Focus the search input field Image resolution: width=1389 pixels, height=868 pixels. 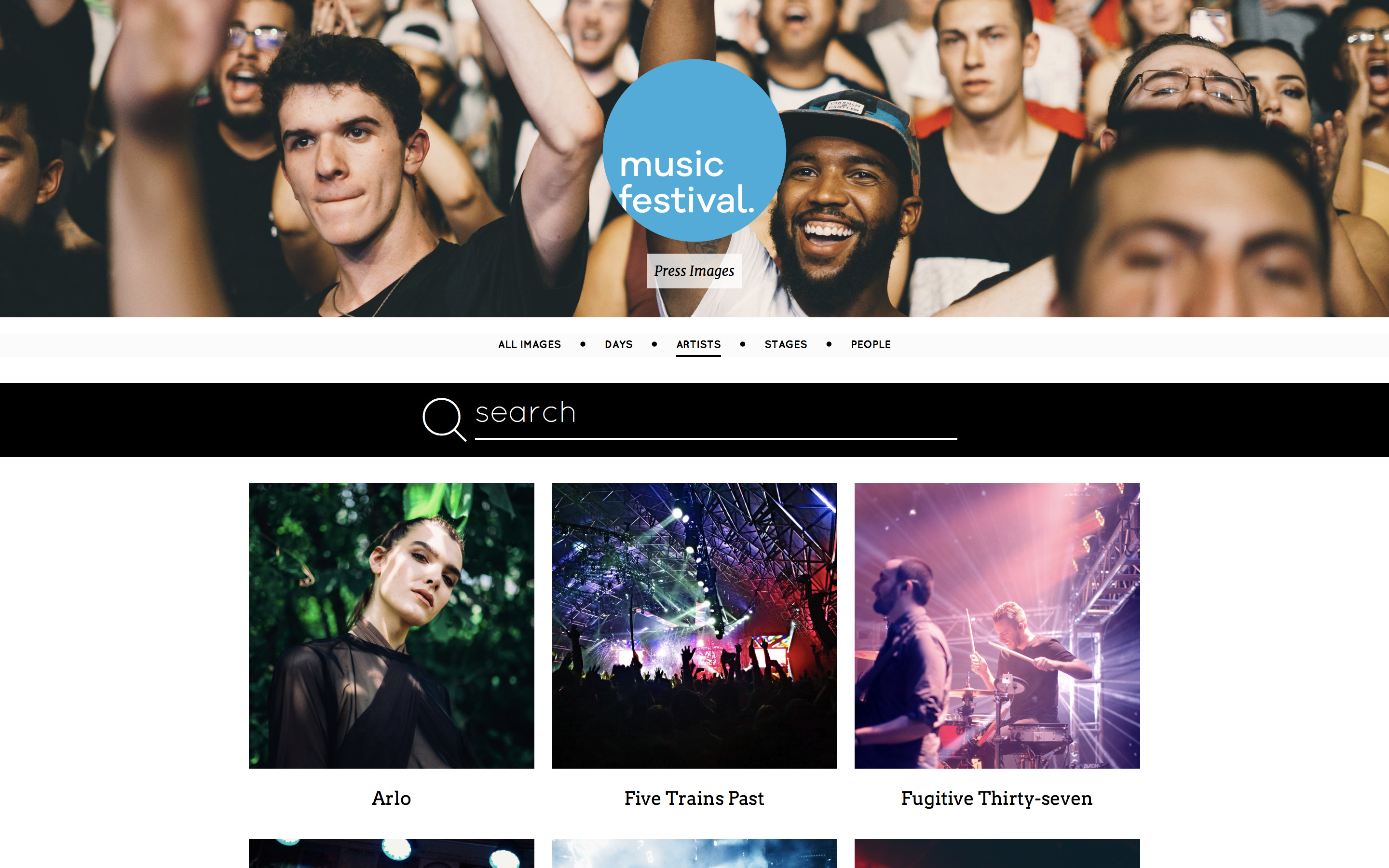point(716,417)
